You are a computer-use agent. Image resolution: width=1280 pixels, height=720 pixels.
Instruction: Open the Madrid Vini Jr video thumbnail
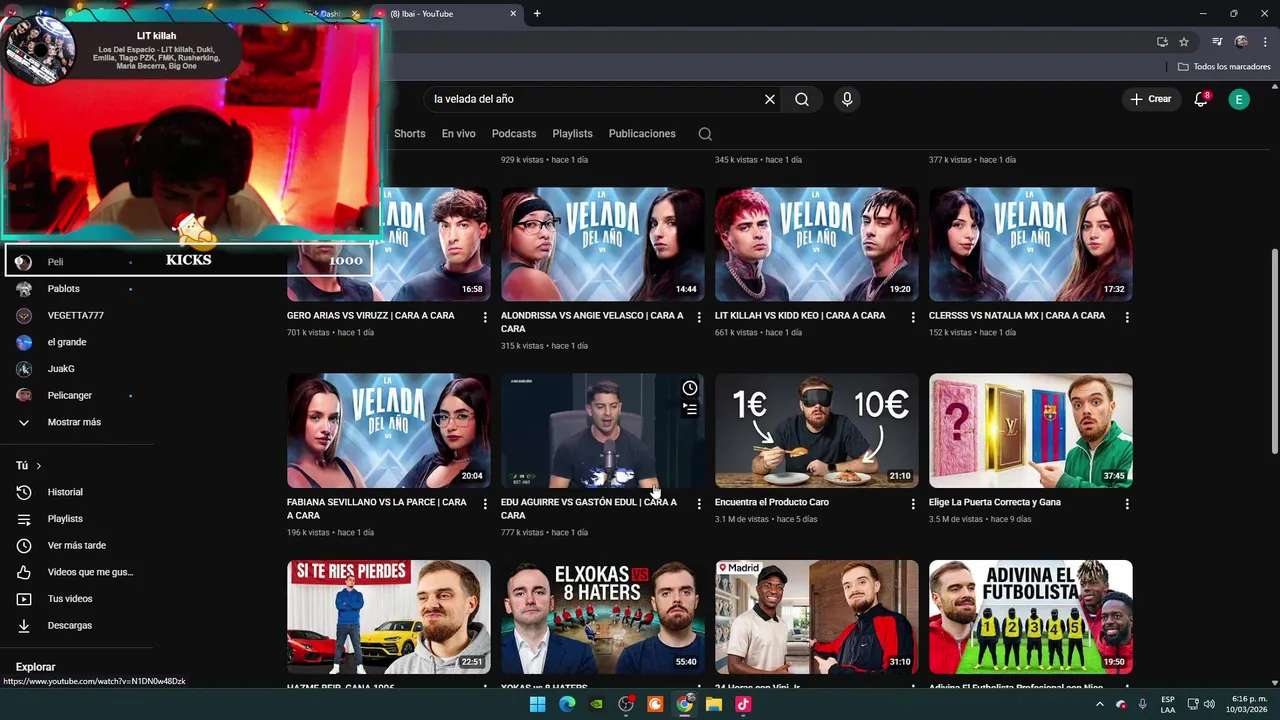(817, 617)
